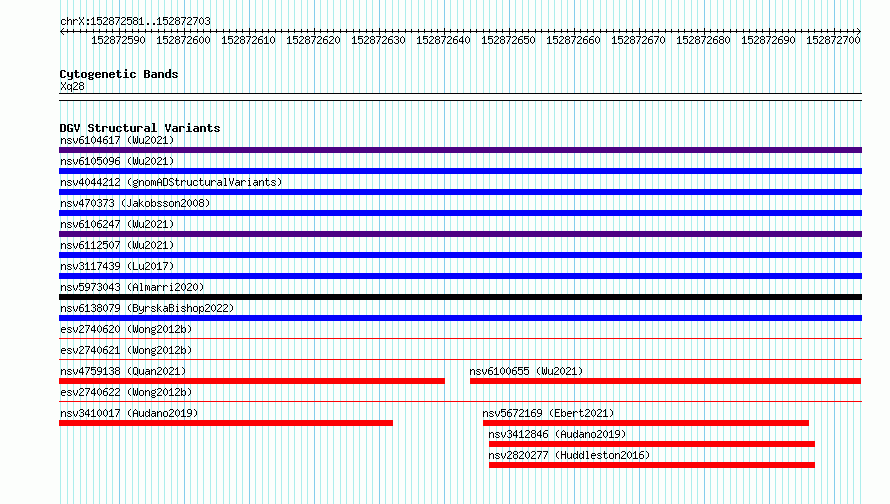Click the right arrow end of the ruler
Image resolution: width=890 pixels, height=504 pixels.
(x=859, y=32)
